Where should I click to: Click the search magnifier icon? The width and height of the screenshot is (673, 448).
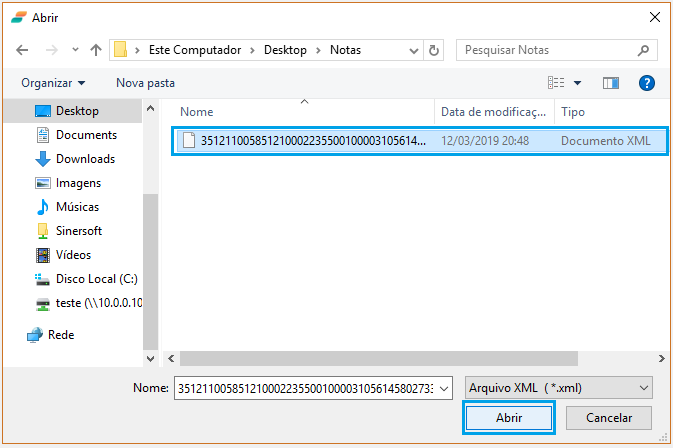tap(644, 50)
